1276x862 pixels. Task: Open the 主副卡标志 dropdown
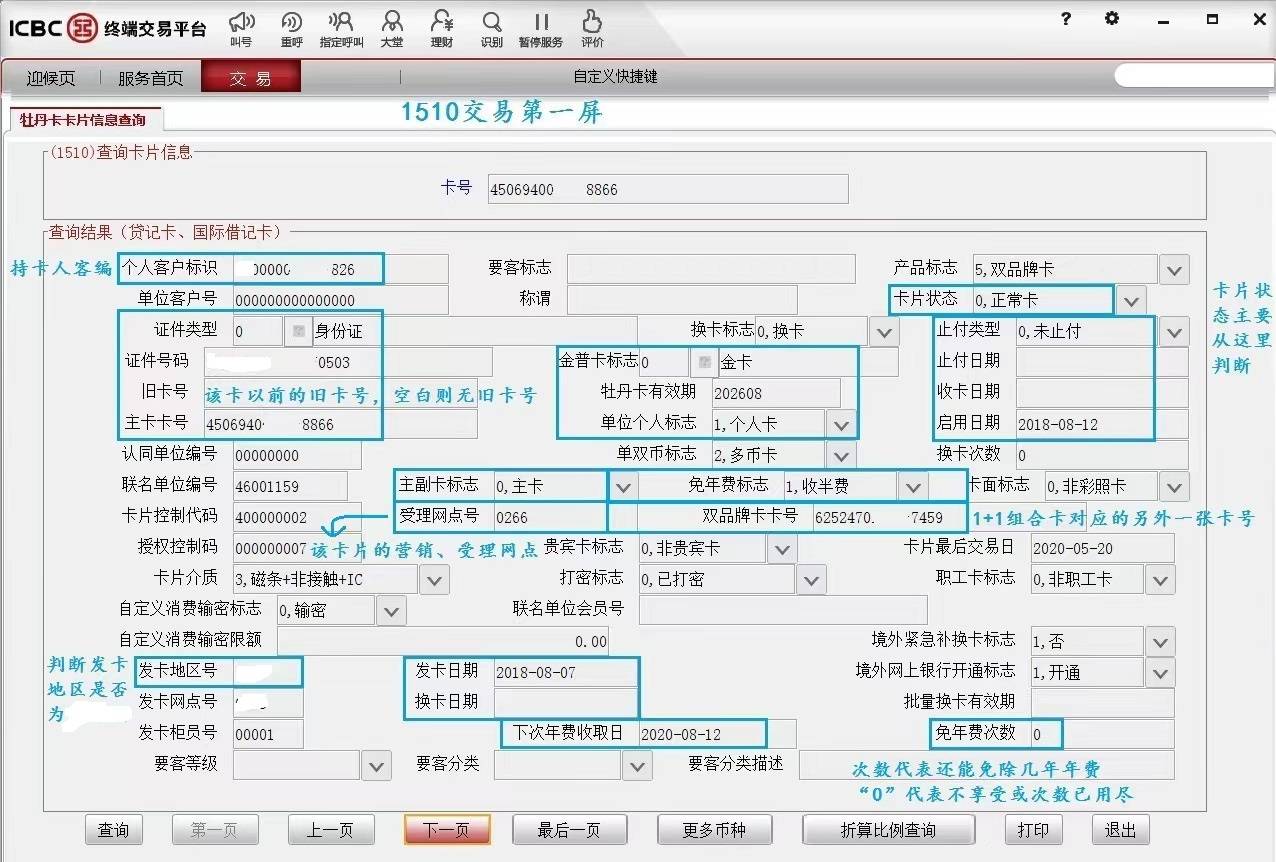point(623,486)
